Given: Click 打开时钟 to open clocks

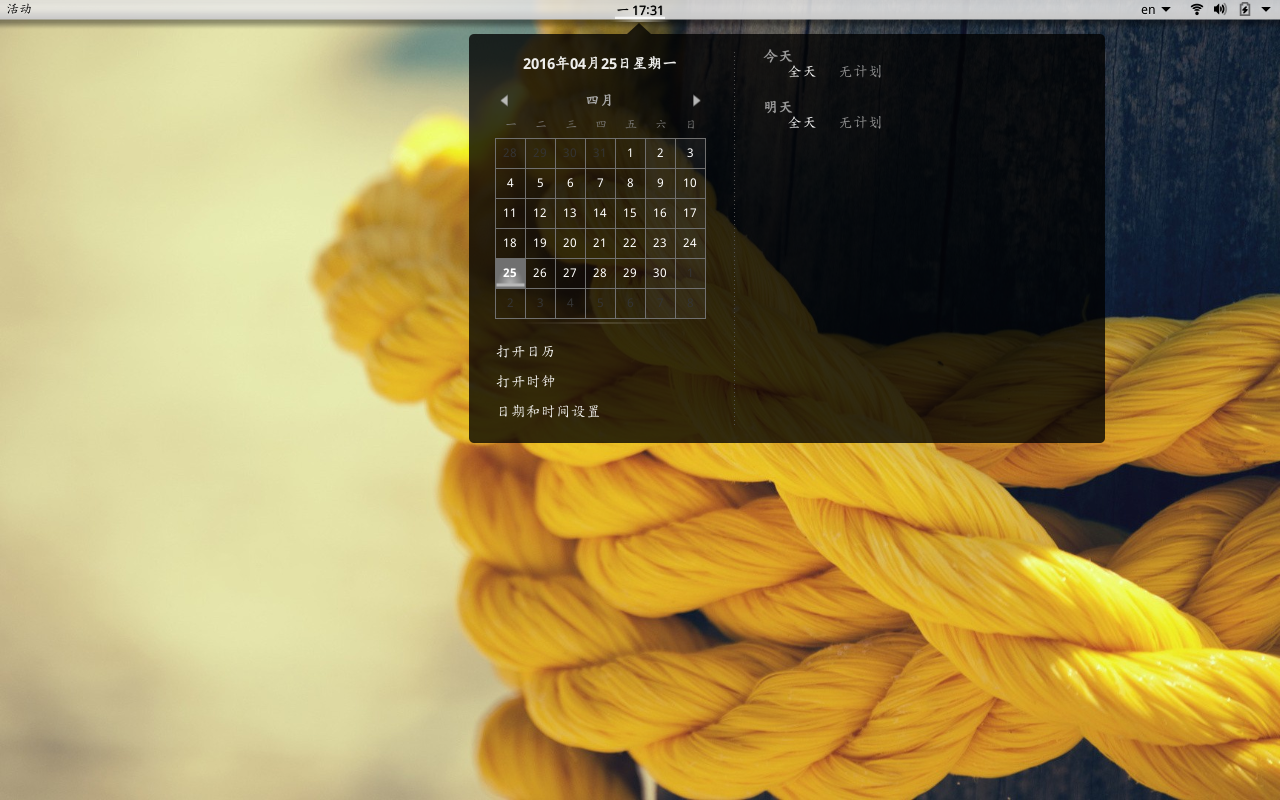Looking at the screenshot, I should point(526,382).
